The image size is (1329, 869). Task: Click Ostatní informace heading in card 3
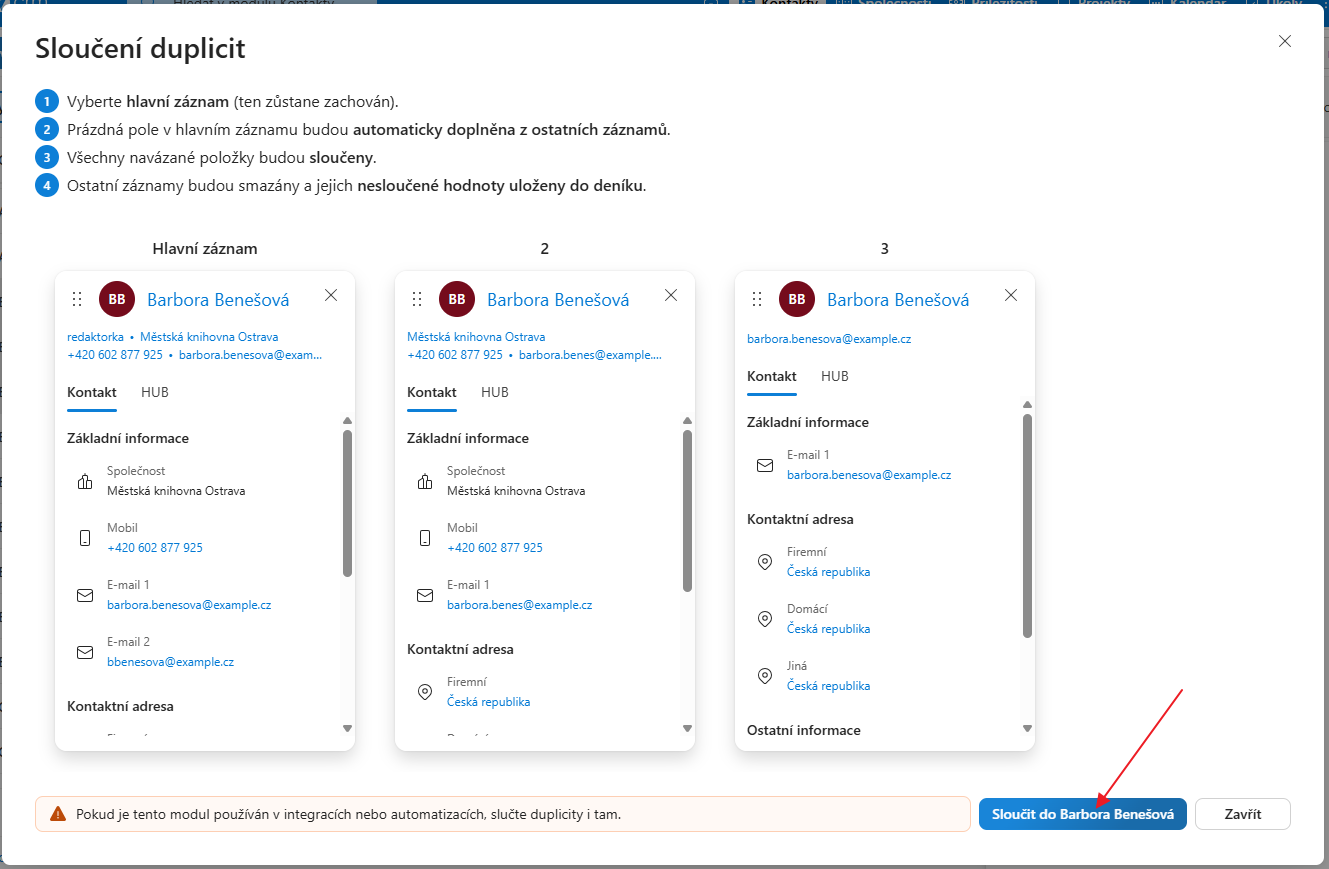[x=804, y=730]
